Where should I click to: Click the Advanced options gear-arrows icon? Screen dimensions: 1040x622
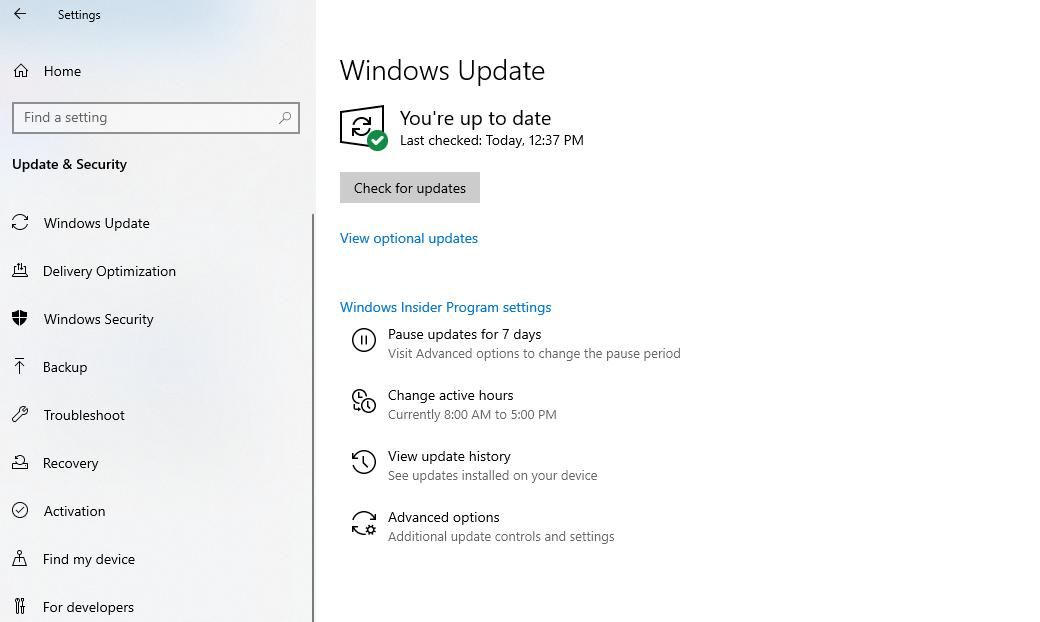click(363, 523)
